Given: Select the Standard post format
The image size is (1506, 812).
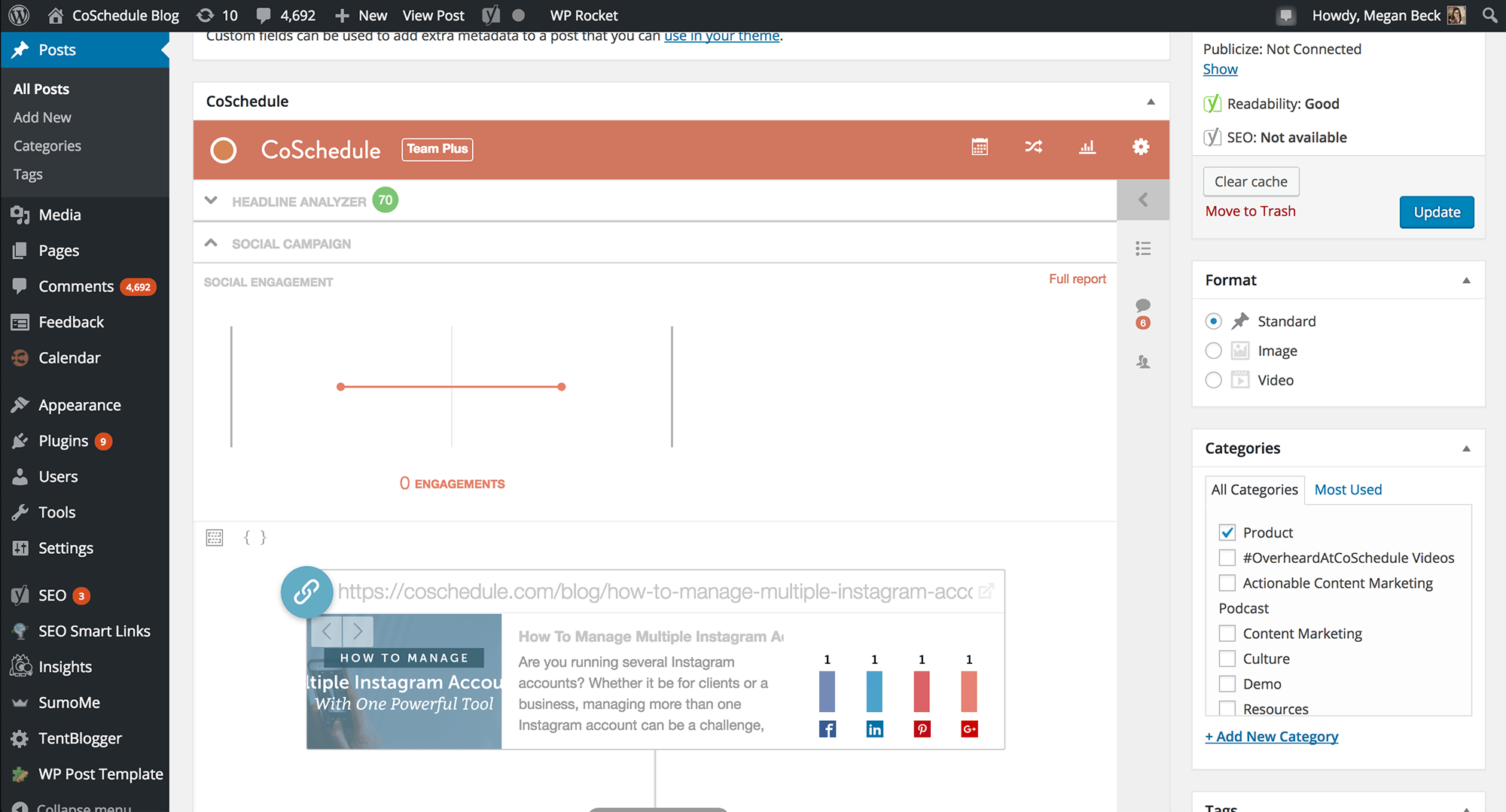Looking at the screenshot, I should [x=1213, y=321].
